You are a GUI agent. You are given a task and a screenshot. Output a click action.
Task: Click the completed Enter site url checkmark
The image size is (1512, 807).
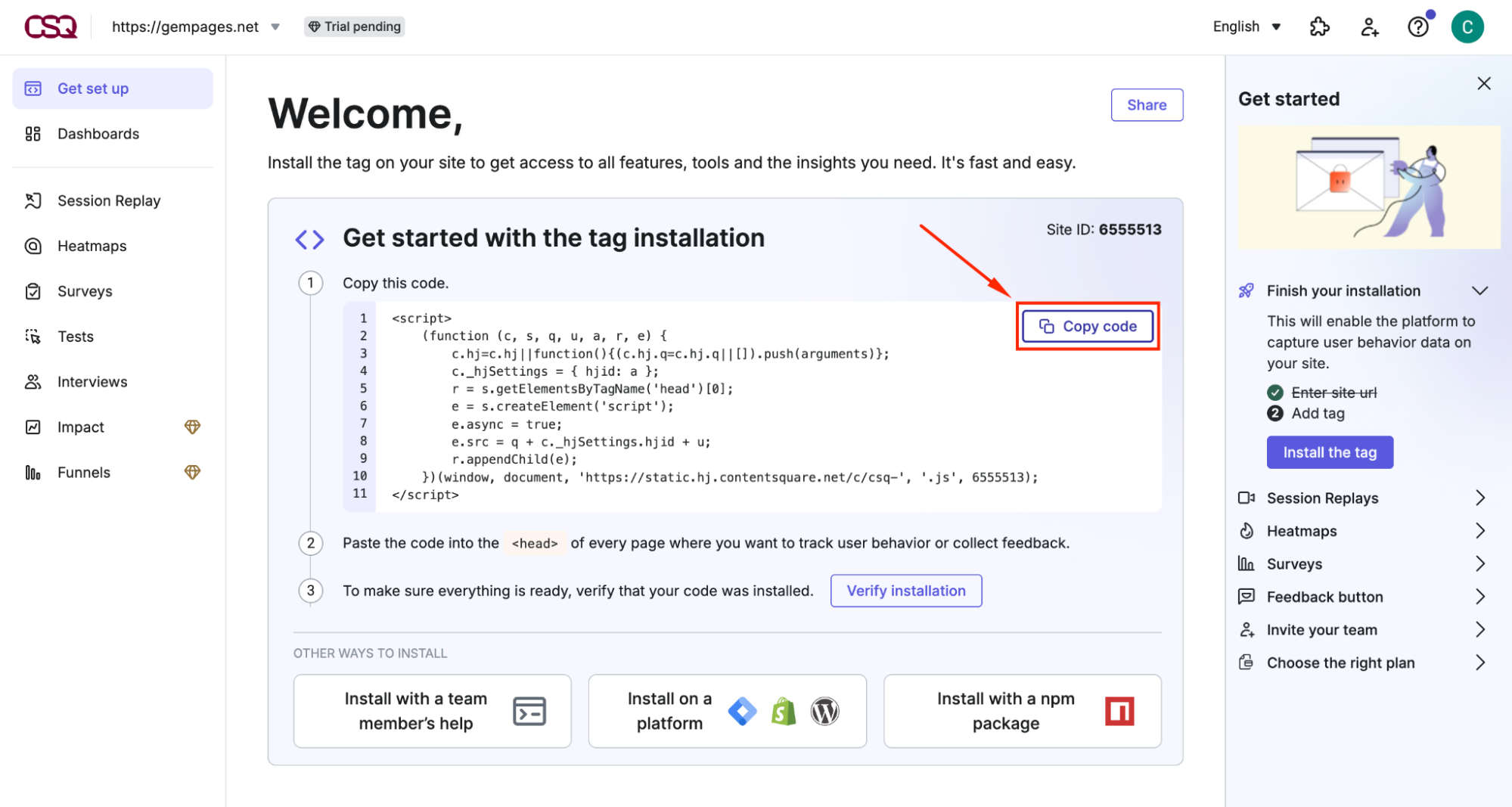click(1275, 393)
